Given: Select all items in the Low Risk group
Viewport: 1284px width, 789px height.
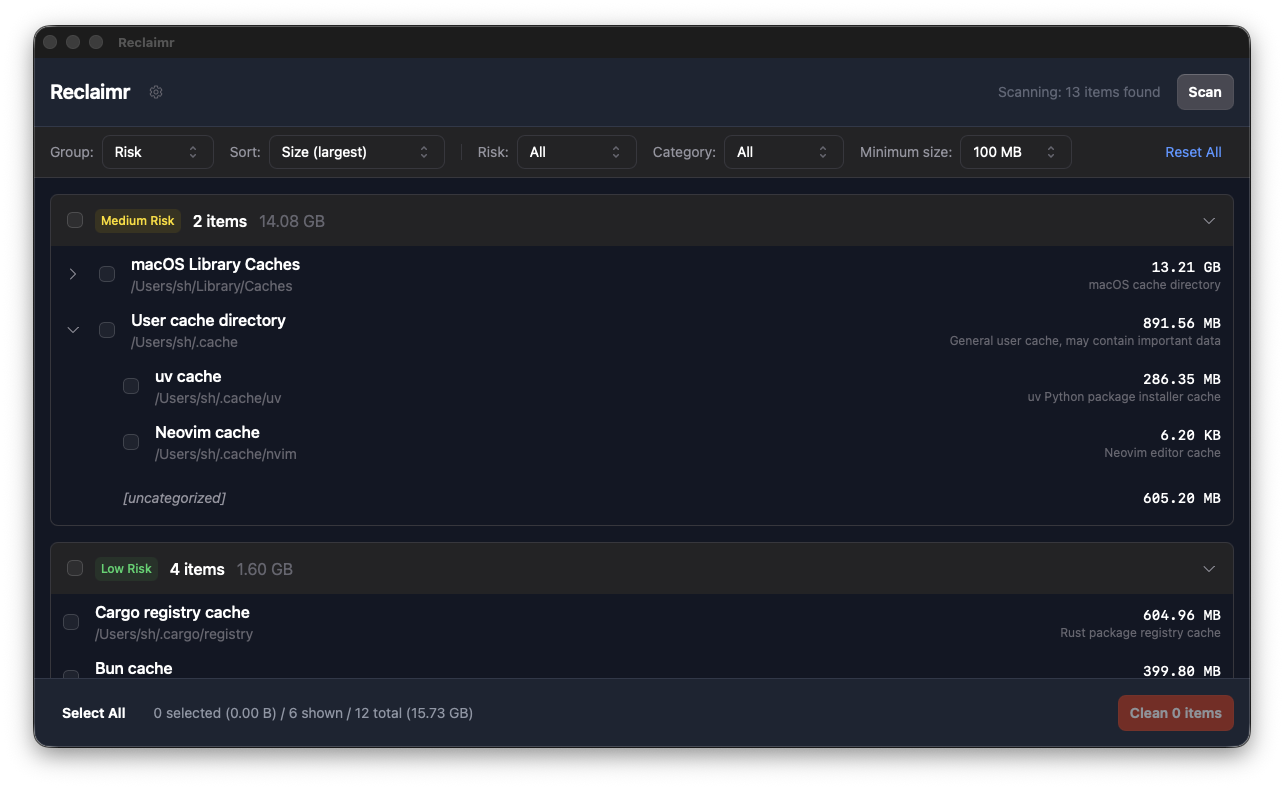Looking at the screenshot, I should tap(75, 568).
